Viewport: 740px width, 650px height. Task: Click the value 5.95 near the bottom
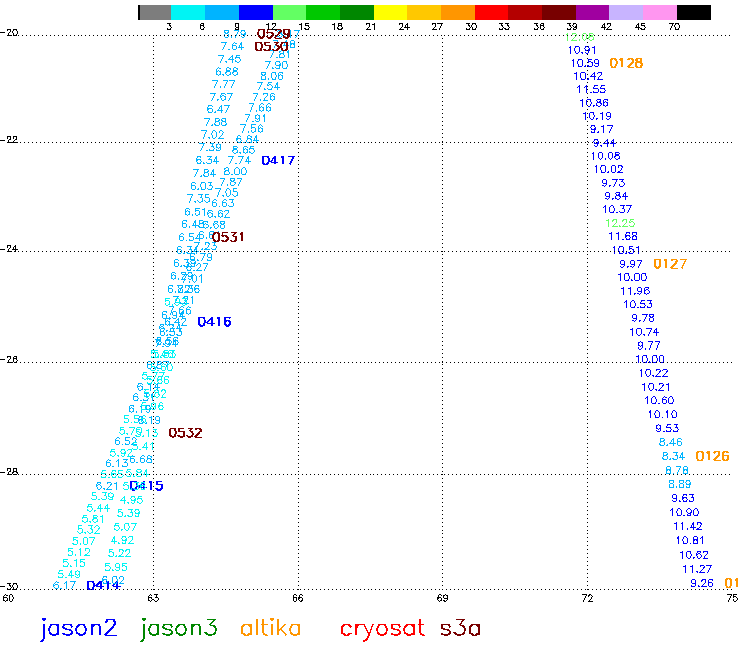pos(116,567)
